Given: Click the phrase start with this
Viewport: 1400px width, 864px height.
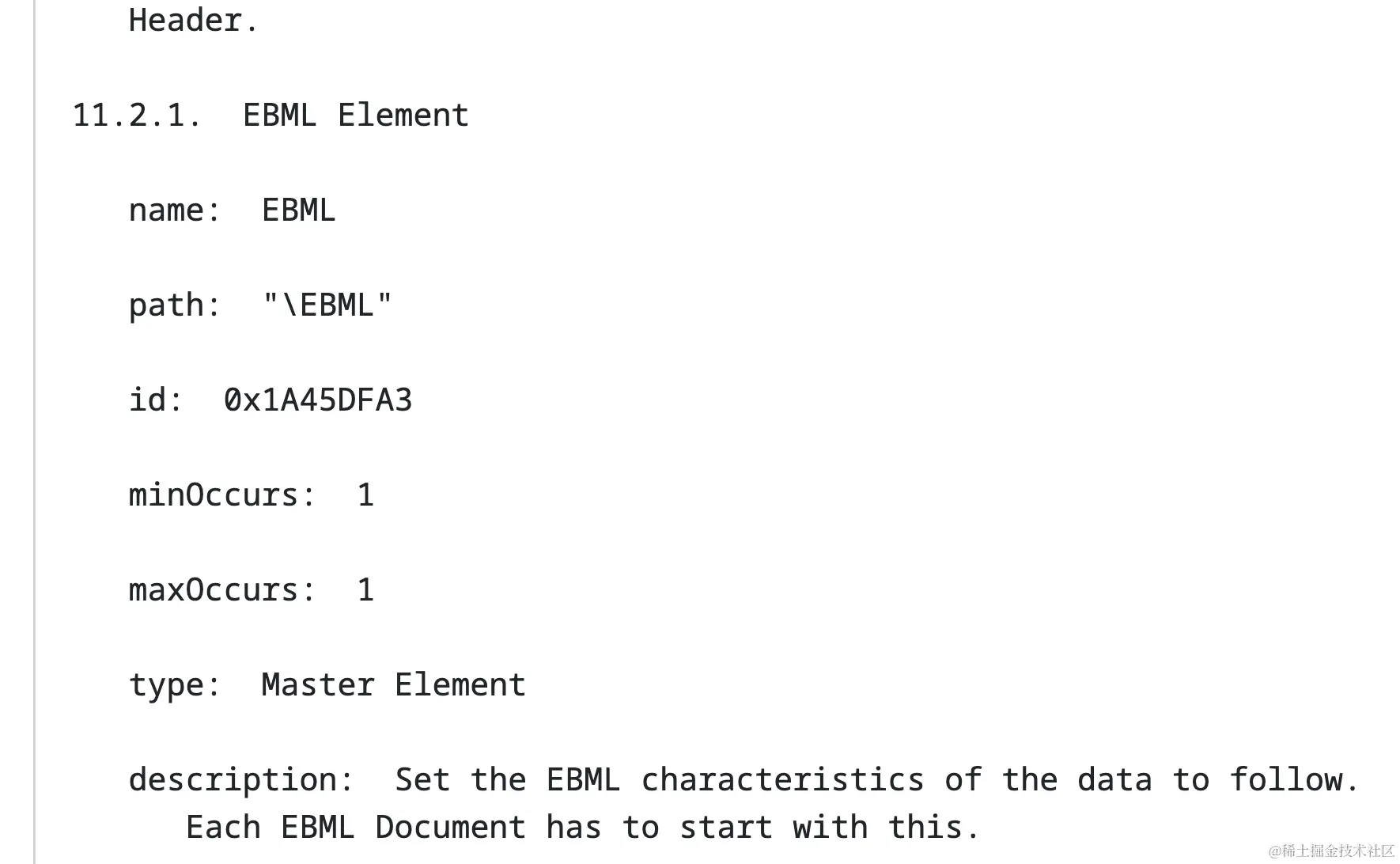Looking at the screenshot, I should tap(829, 828).
